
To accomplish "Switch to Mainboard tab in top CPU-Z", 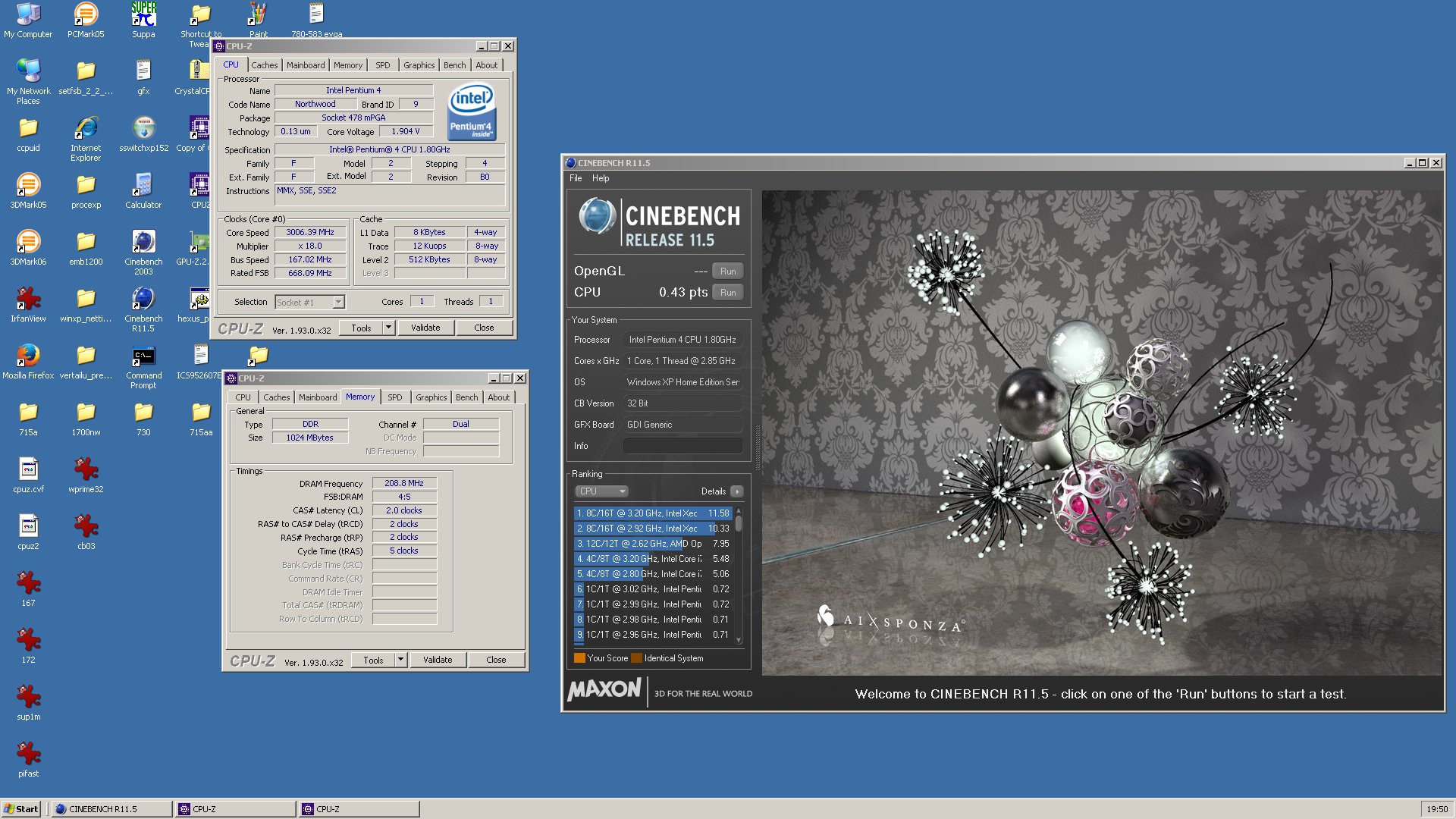I will click(x=306, y=65).
